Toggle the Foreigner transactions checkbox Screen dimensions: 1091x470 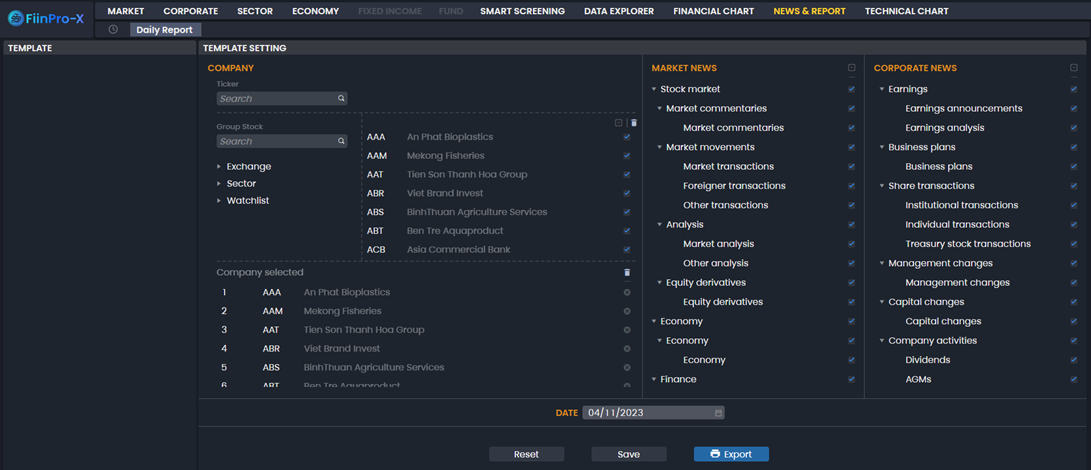point(852,186)
